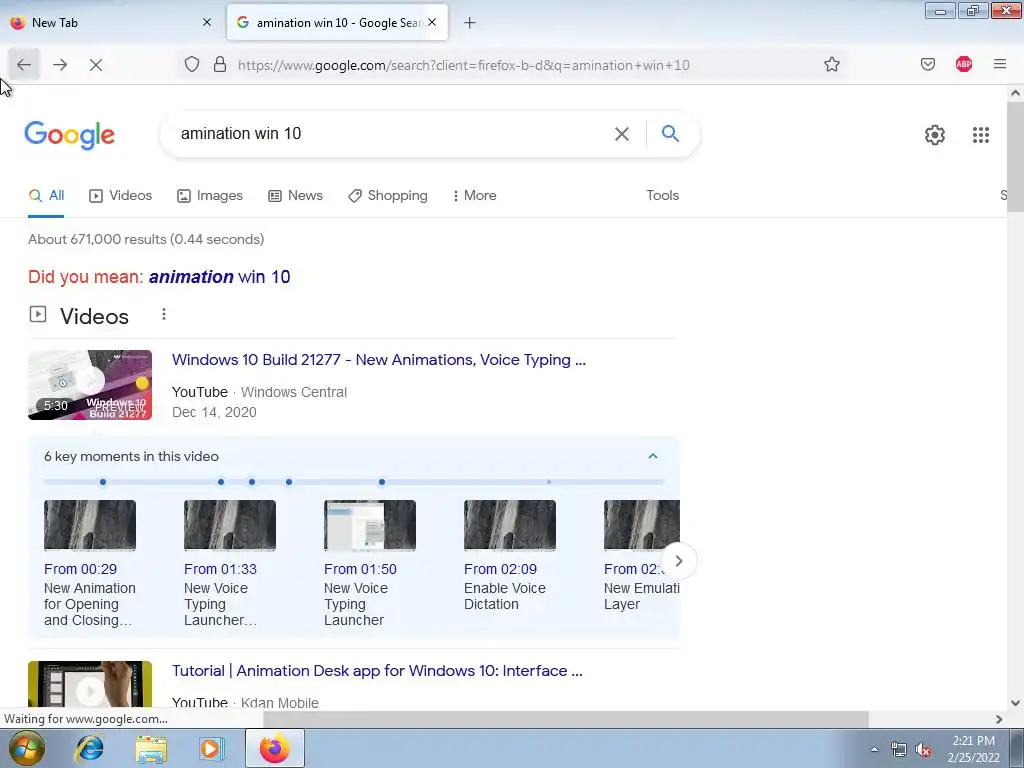
Task: Open the network tray icon
Action: pos(899,750)
